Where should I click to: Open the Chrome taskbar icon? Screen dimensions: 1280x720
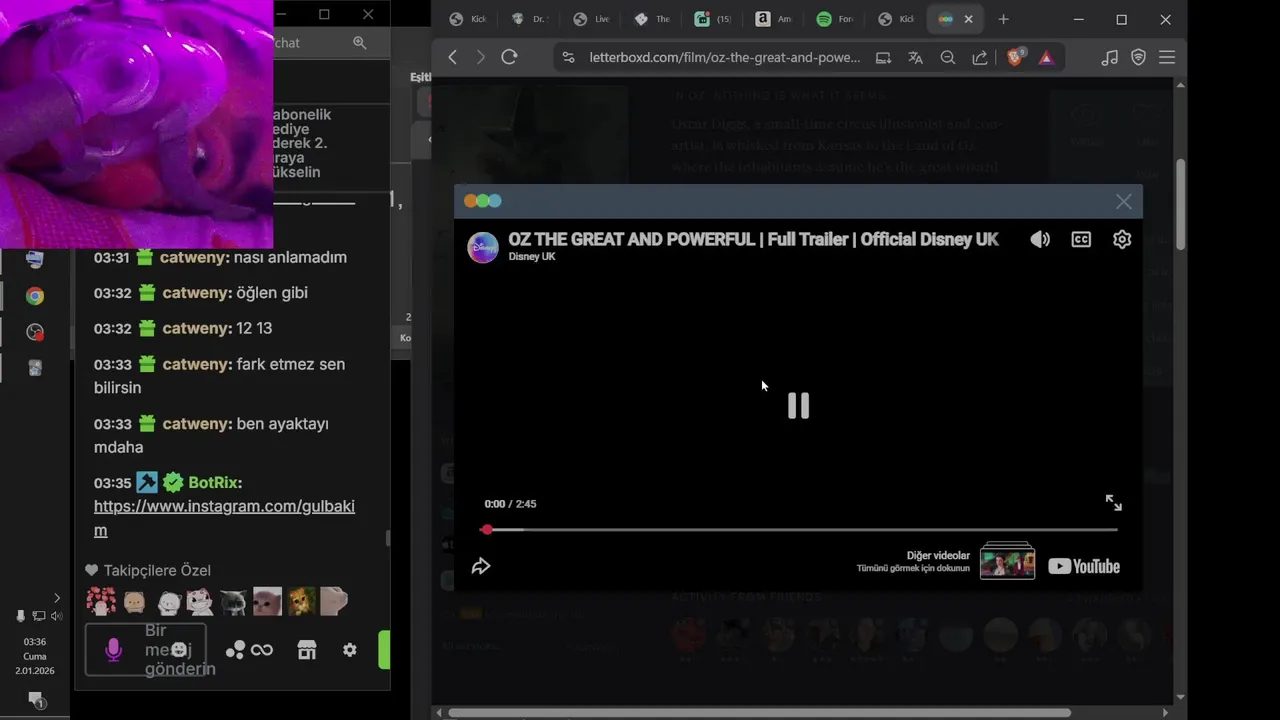coord(35,296)
